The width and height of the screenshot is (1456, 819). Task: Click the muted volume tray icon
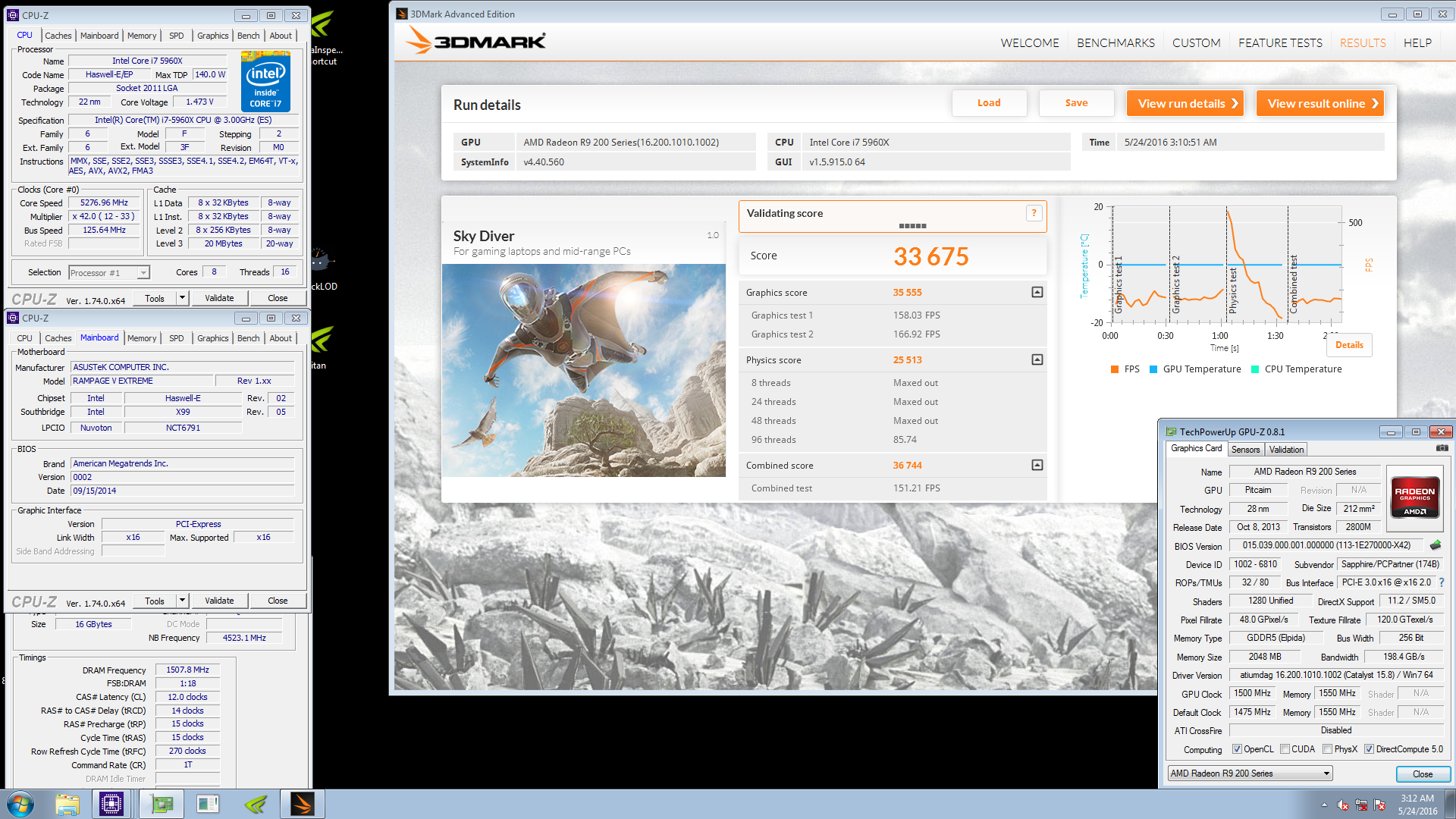pyautogui.click(x=1343, y=805)
